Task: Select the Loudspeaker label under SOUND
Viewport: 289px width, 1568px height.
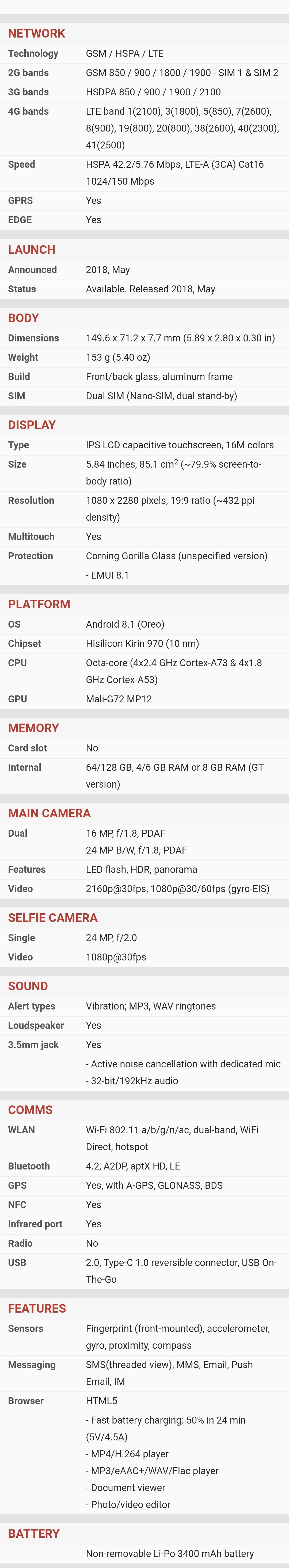Action: pyautogui.click(x=36, y=1026)
